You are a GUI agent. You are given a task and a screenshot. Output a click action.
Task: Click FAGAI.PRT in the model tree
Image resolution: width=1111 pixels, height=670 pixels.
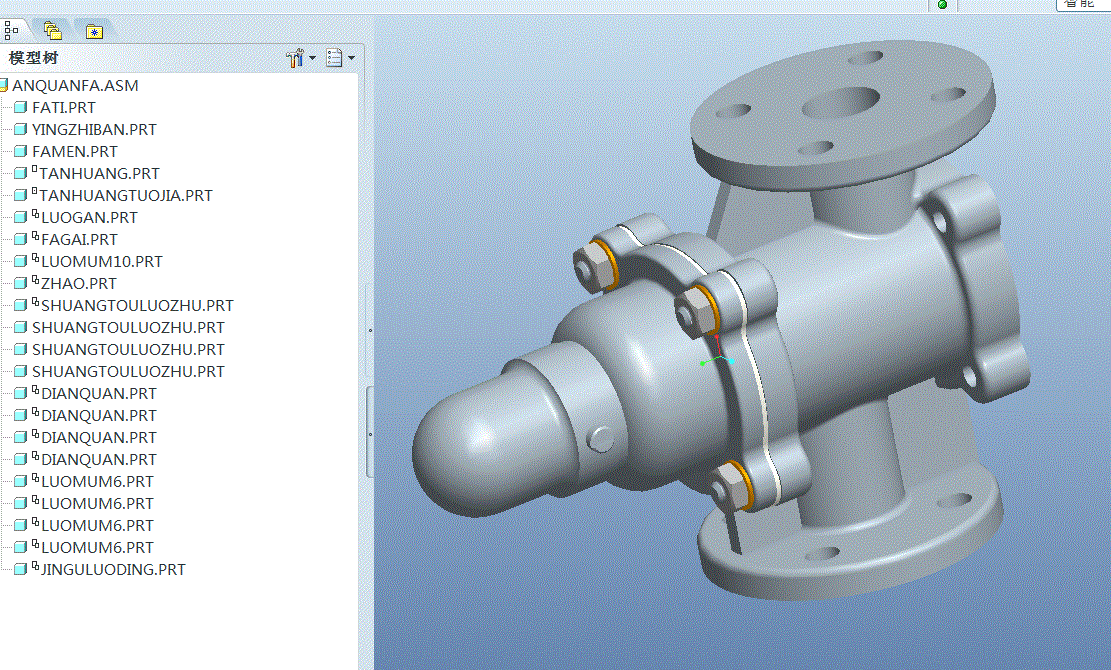pos(77,239)
